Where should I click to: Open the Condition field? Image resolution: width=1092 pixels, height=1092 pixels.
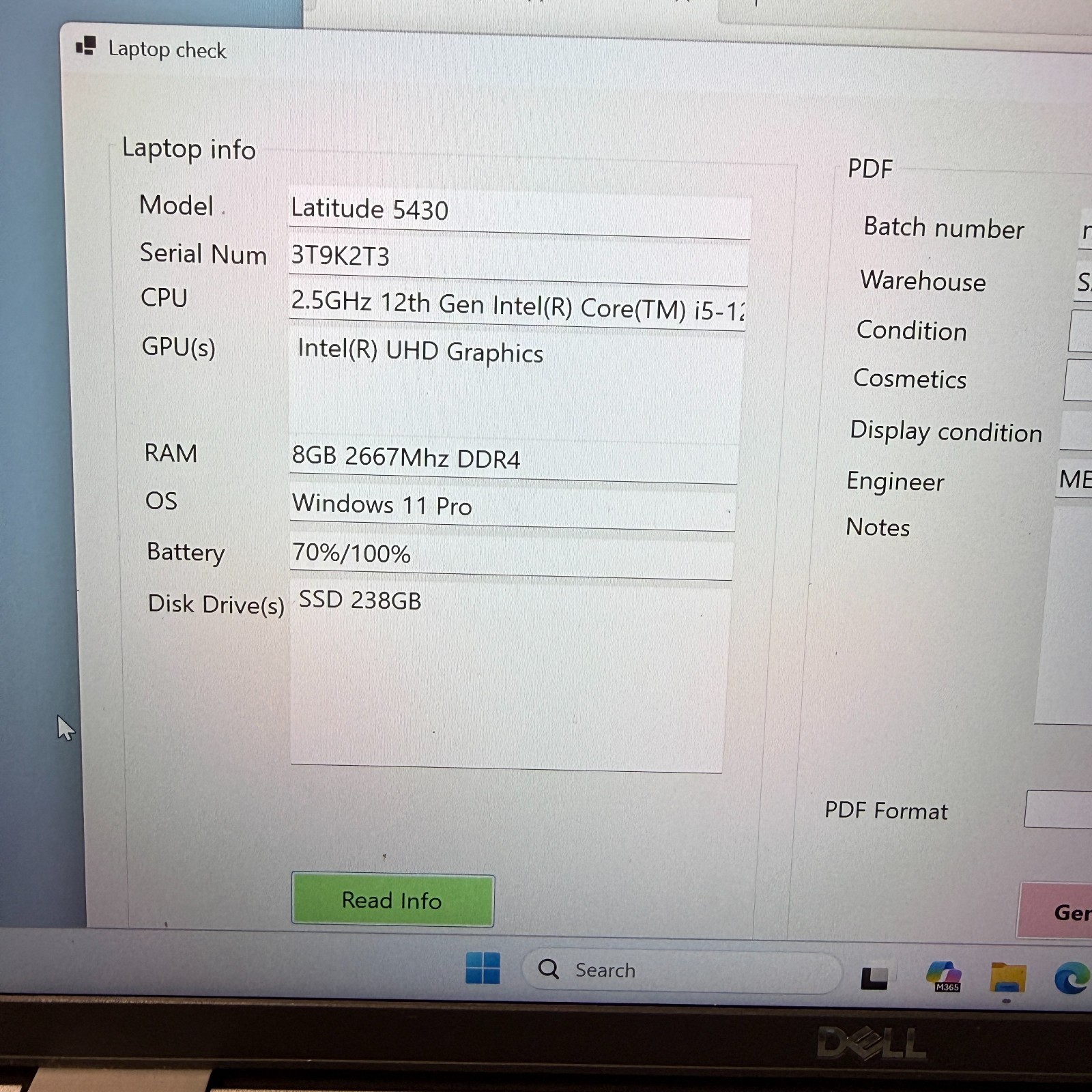(1080, 330)
